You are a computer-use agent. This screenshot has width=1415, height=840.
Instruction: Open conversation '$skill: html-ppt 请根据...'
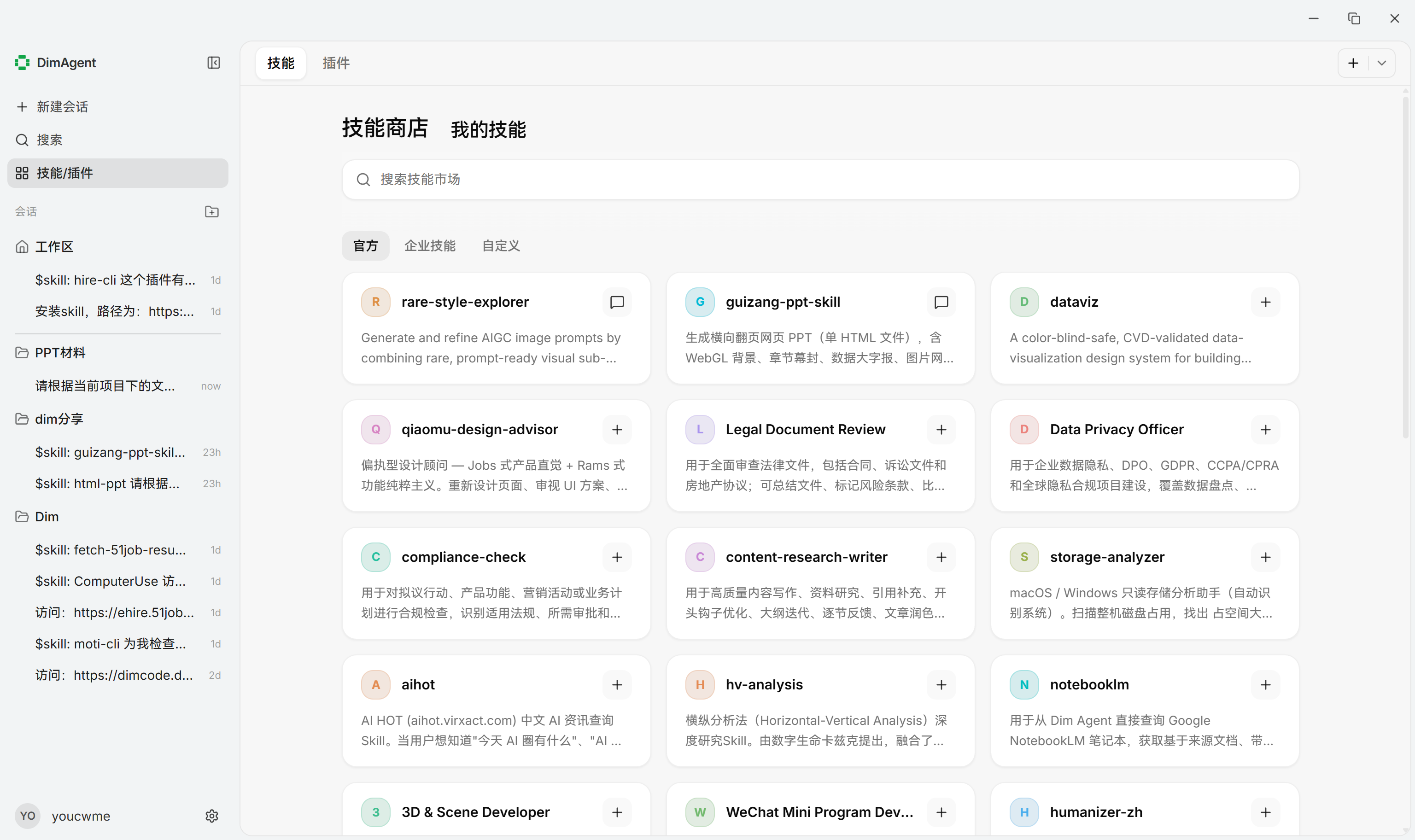click(x=118, y=484)
